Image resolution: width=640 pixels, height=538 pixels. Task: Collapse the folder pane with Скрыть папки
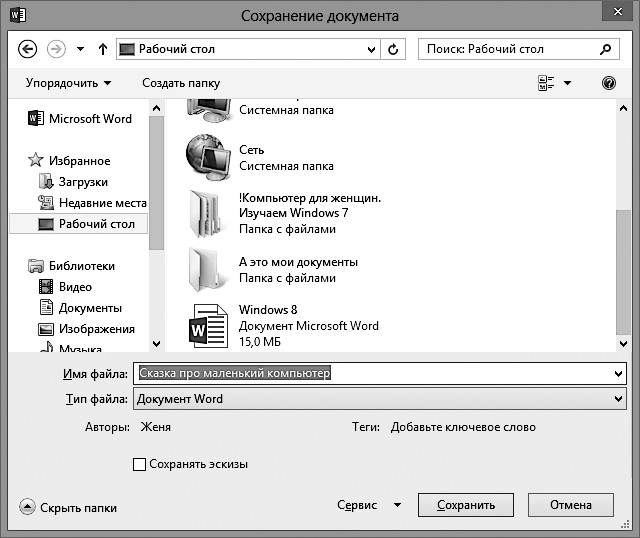pos(68,507)
